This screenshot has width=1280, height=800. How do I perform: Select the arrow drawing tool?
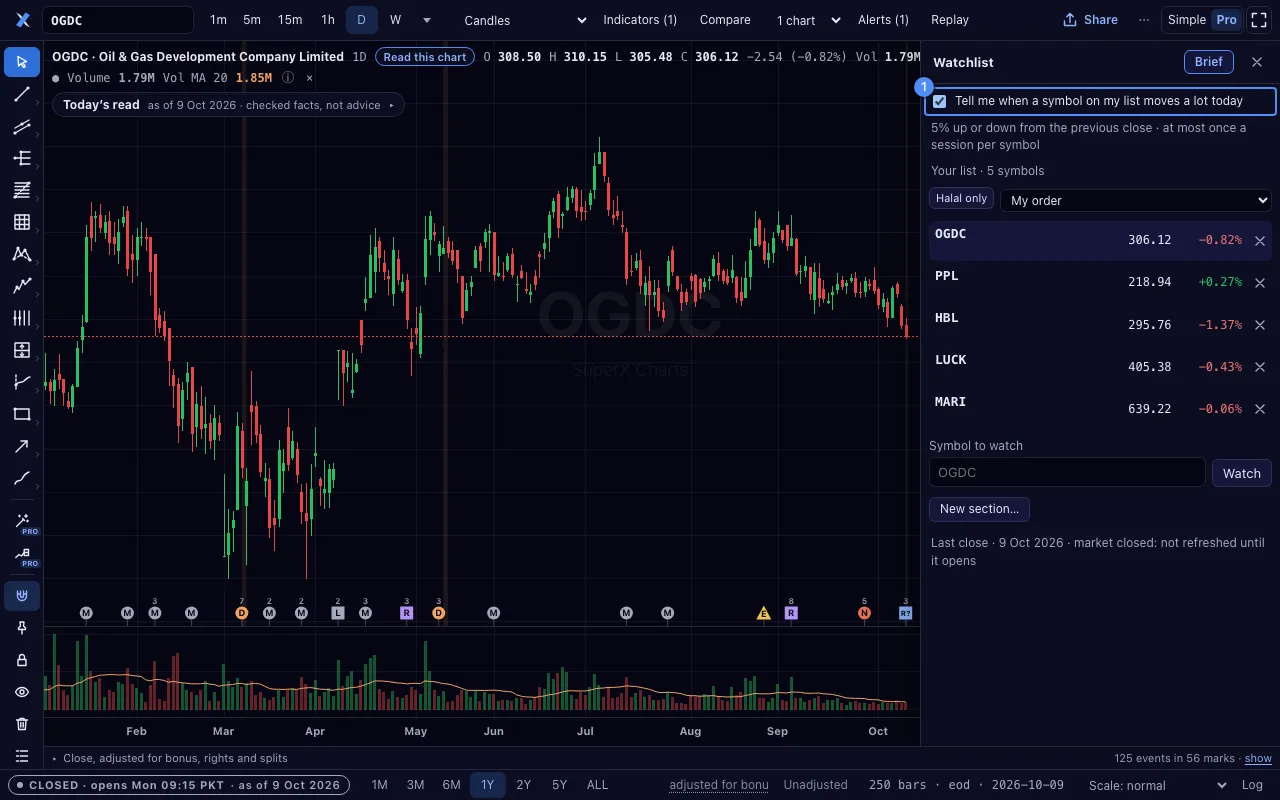[x=22, y=446]
